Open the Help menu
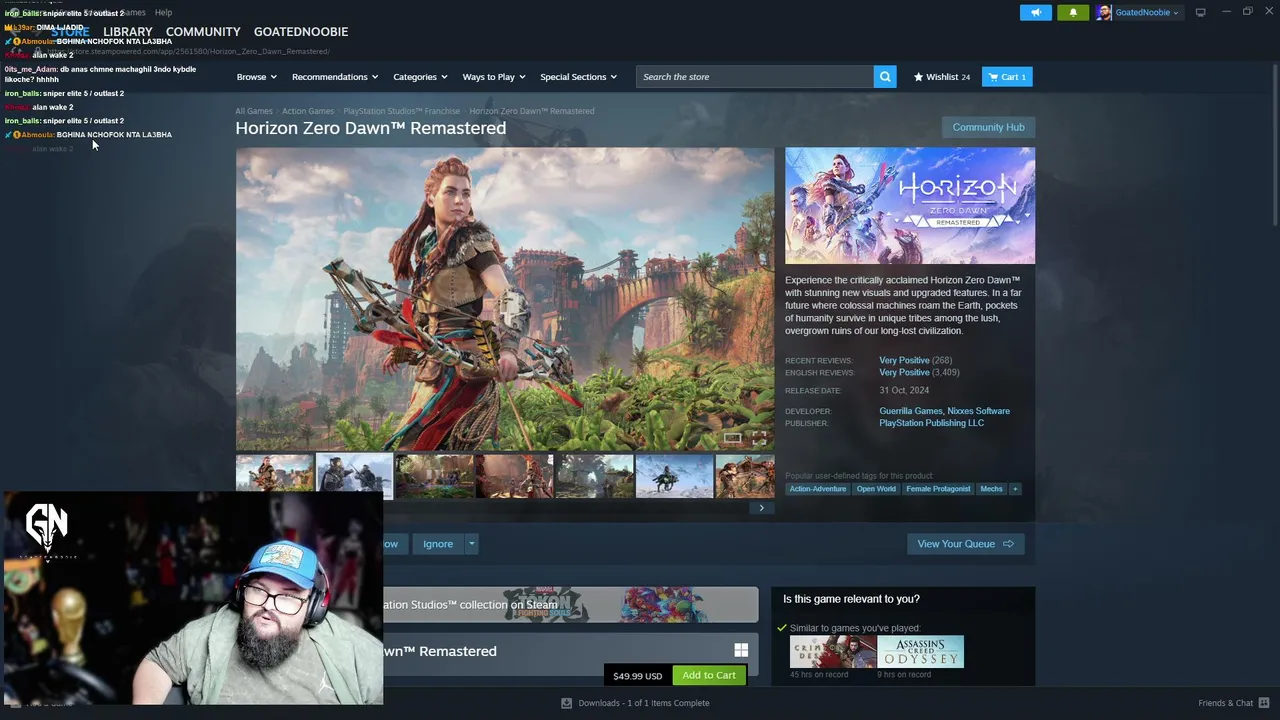Image resolution: width=1280 pixels, height=720 pixels. [x=163, y=12]
